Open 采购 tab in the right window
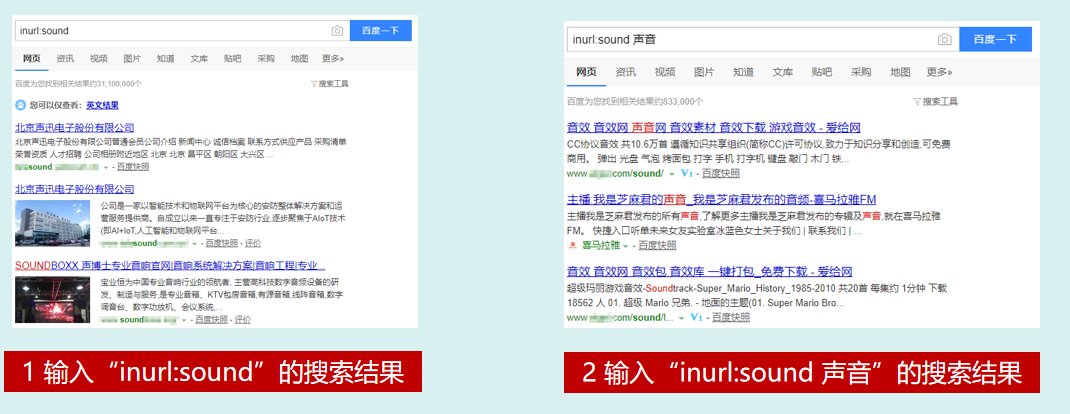The image size is (1070, 414). point(861,72)
